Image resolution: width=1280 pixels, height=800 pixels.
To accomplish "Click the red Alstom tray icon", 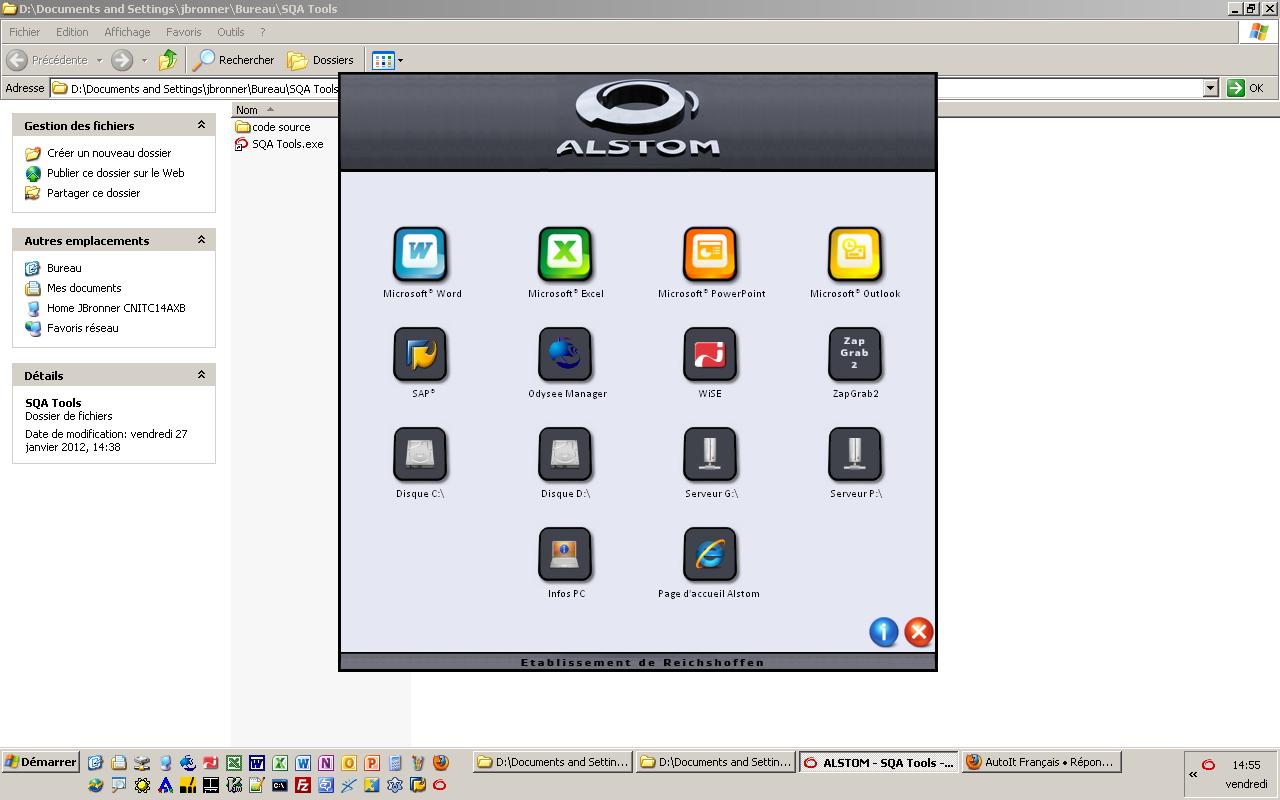I will pyautogui.click(x=1208, y=765).
